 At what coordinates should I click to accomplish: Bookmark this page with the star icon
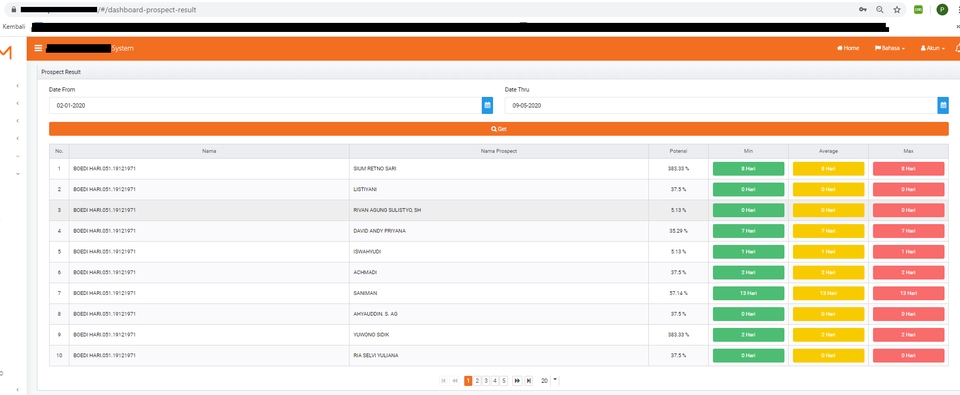click(x=897, y=10)
